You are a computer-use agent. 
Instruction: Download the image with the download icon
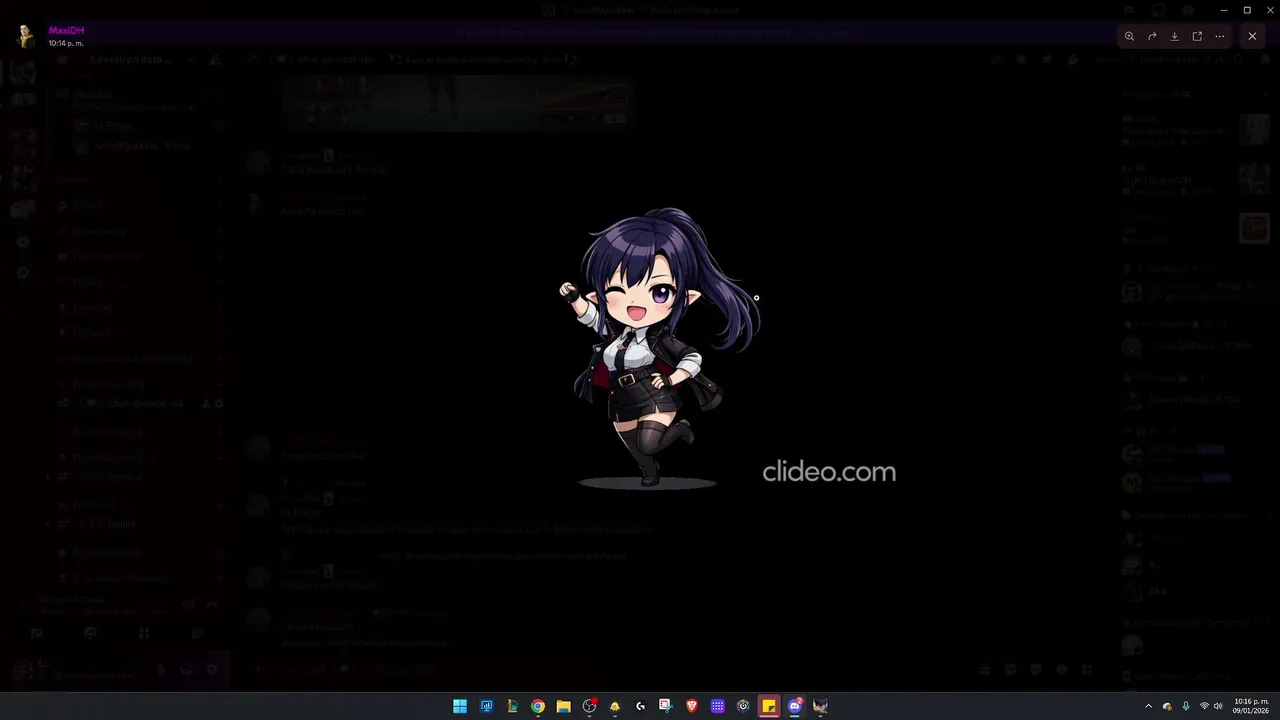[x=1175, y=36]
